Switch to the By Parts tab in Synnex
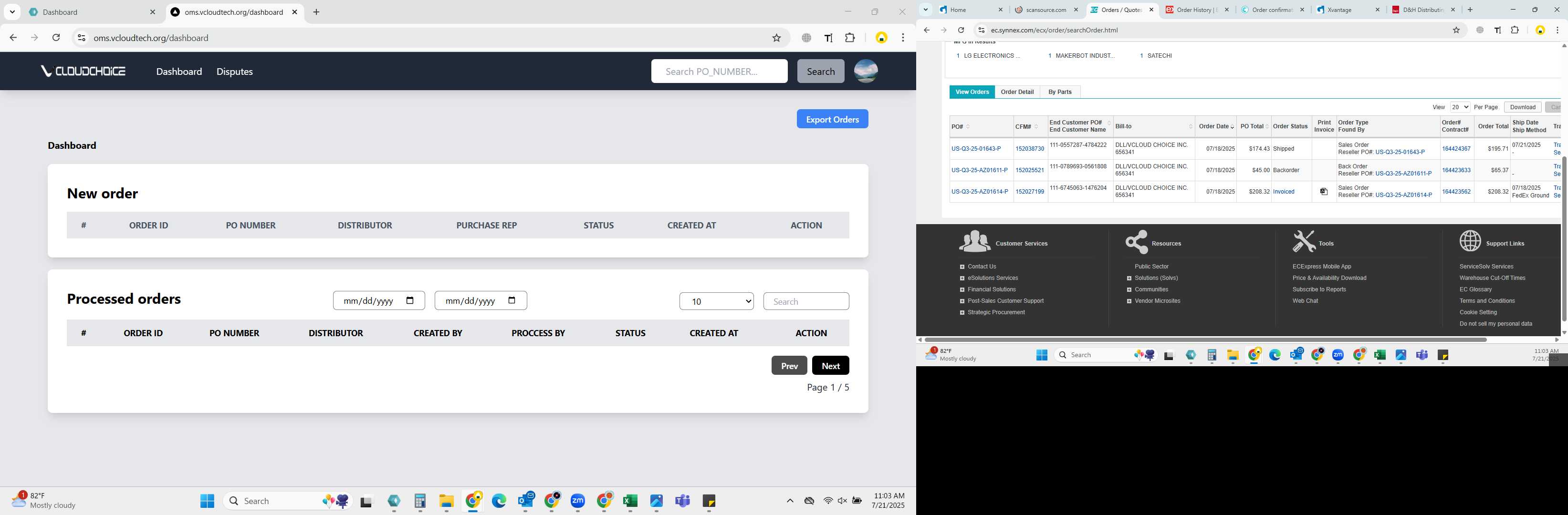 (1060, 92)
